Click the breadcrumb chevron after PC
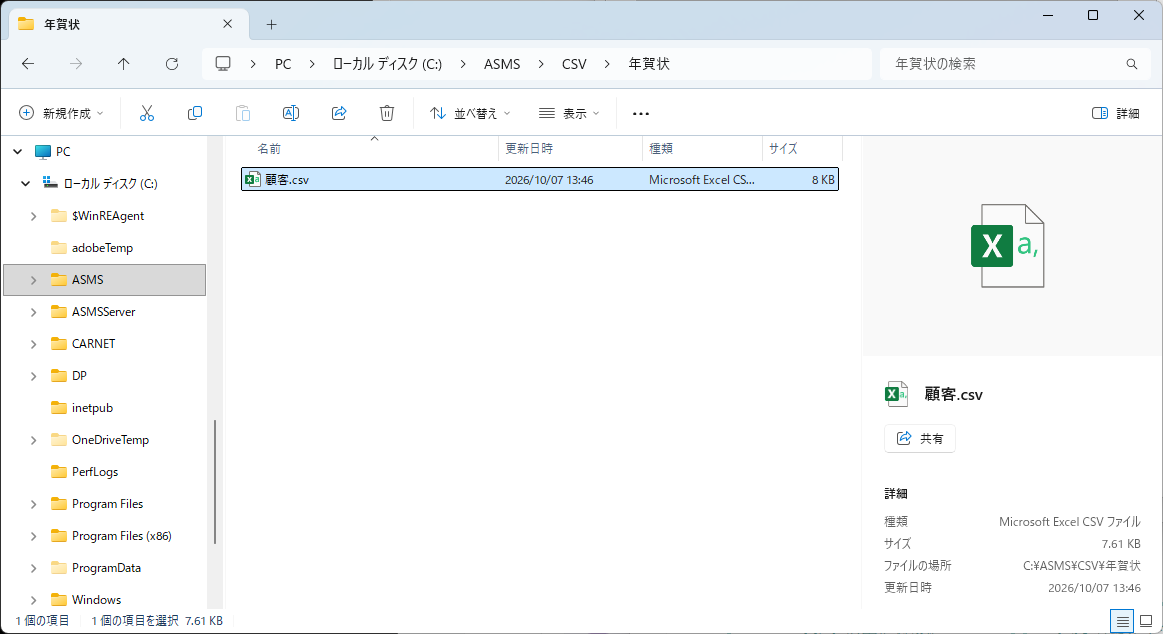The image size is (1163, 634). 312,64
